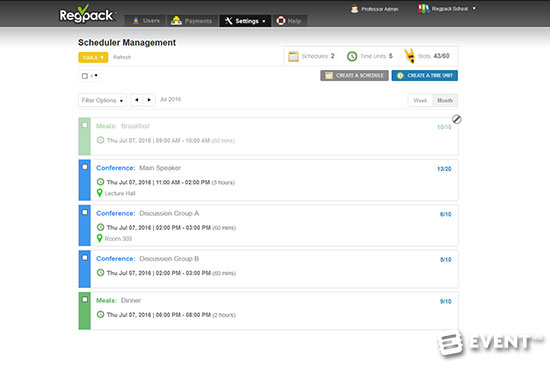This screenshot has height=365, width=550.
Task: Click the Discussion Group B 5/10 count
Action: [x=445, y=259]
